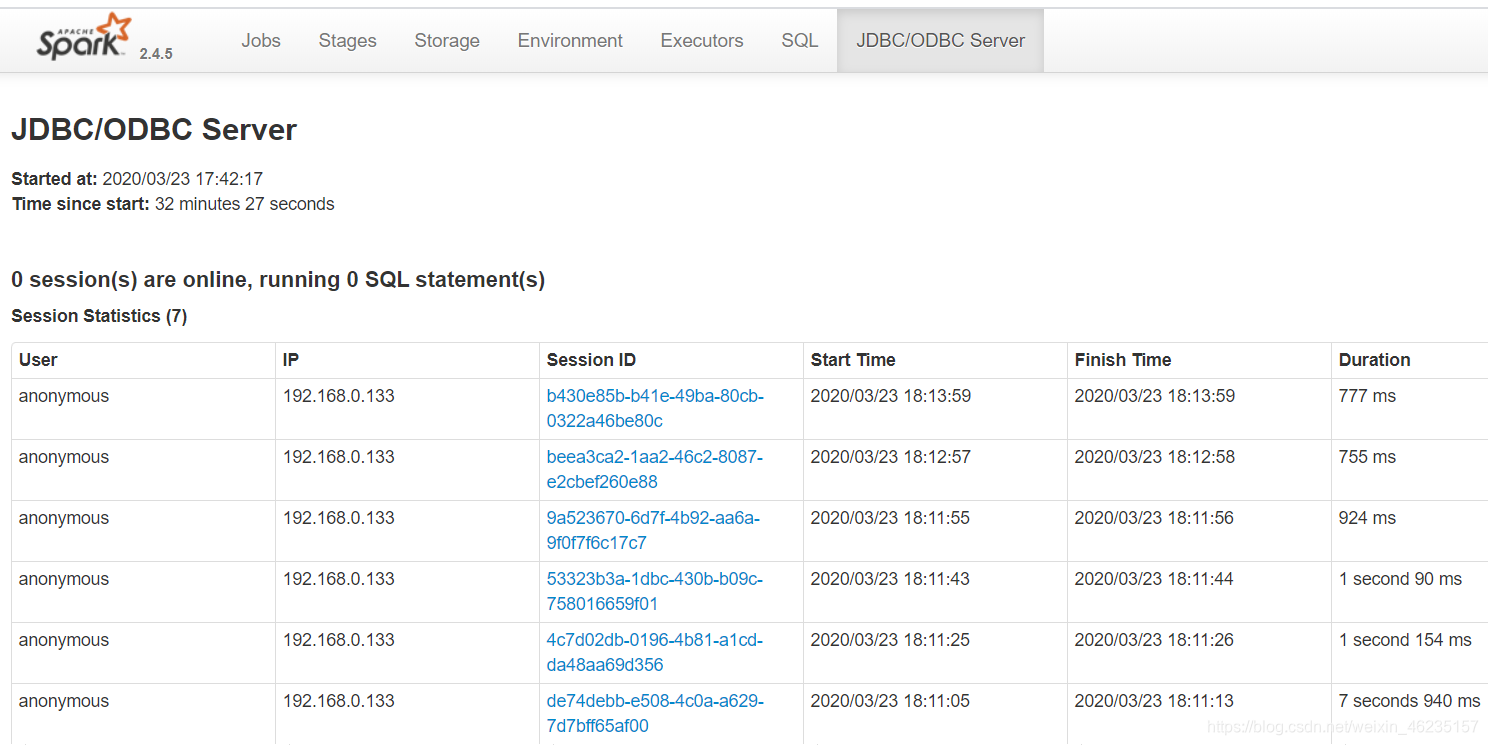The image size is (1488, 745).
Task: Switch to the SQL tab
Action: (800, 41)
